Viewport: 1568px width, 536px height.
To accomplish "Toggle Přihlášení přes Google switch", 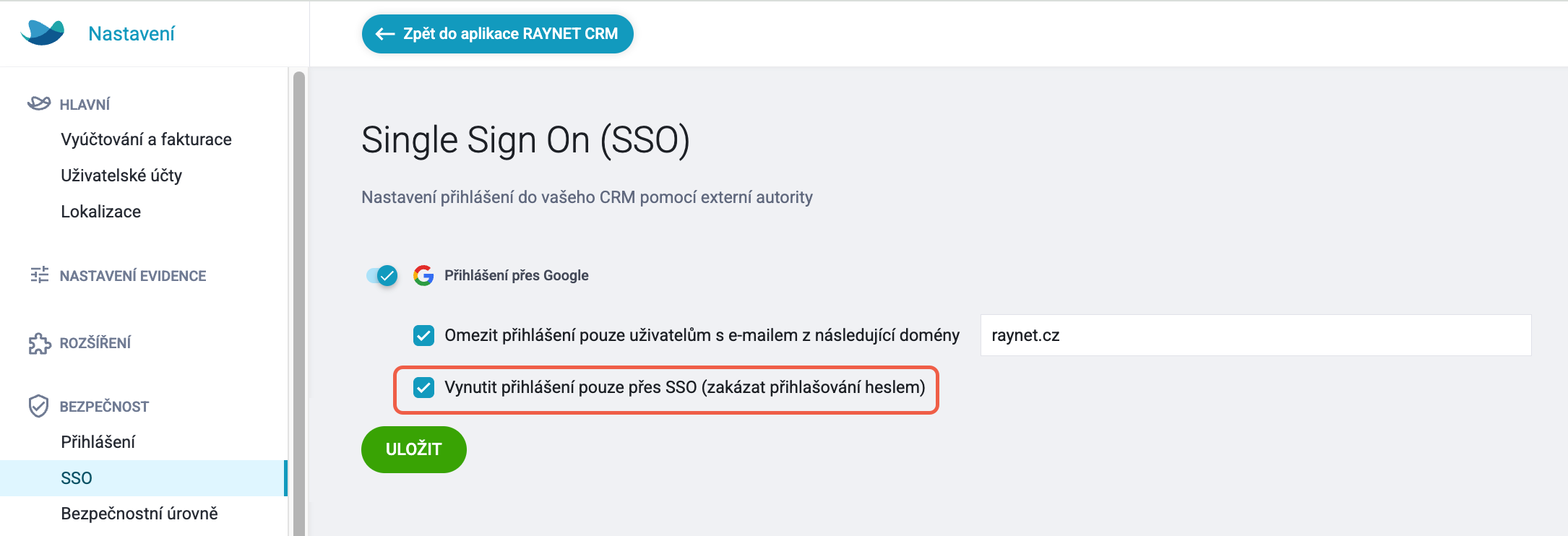I will point(382,275).
